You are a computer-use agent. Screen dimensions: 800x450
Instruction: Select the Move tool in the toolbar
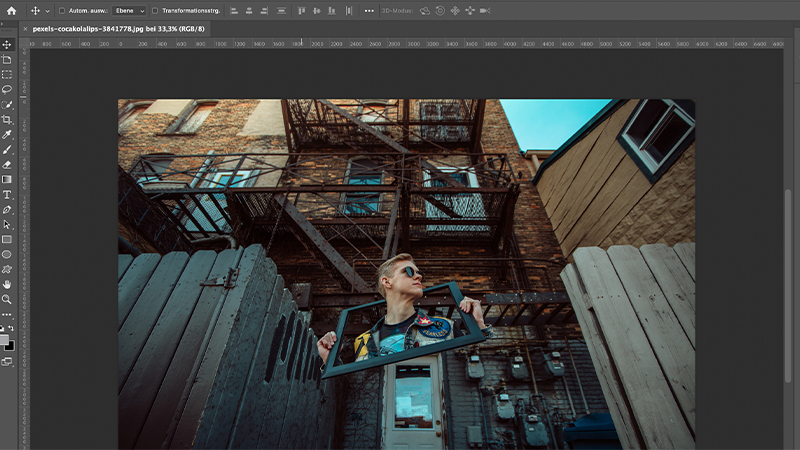(7, 45)
